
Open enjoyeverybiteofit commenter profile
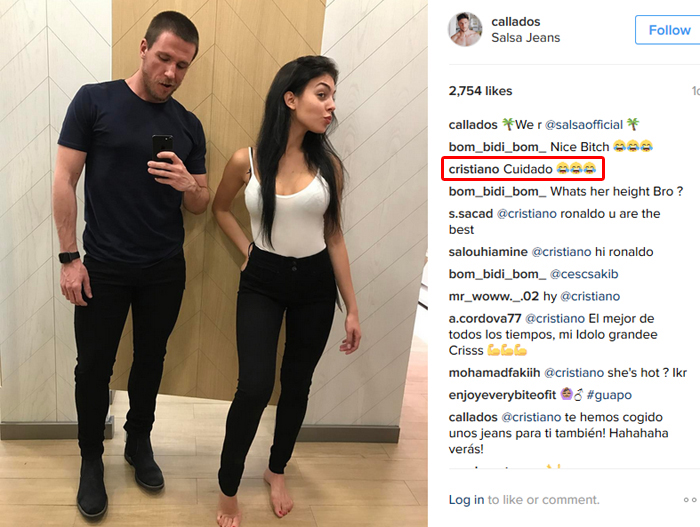coord(502,395)
